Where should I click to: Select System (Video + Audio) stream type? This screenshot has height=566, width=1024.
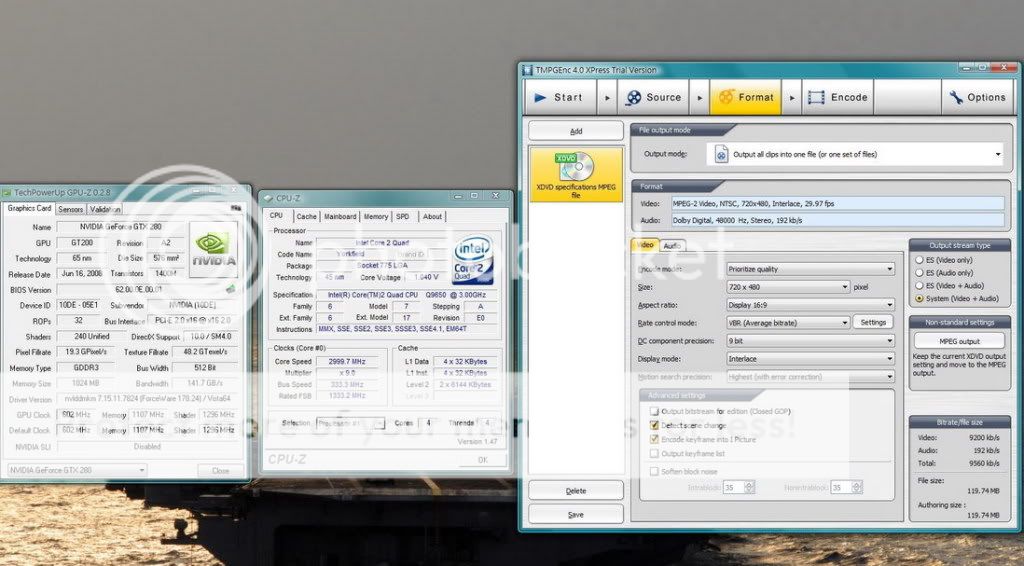click(x=920, y=298)
